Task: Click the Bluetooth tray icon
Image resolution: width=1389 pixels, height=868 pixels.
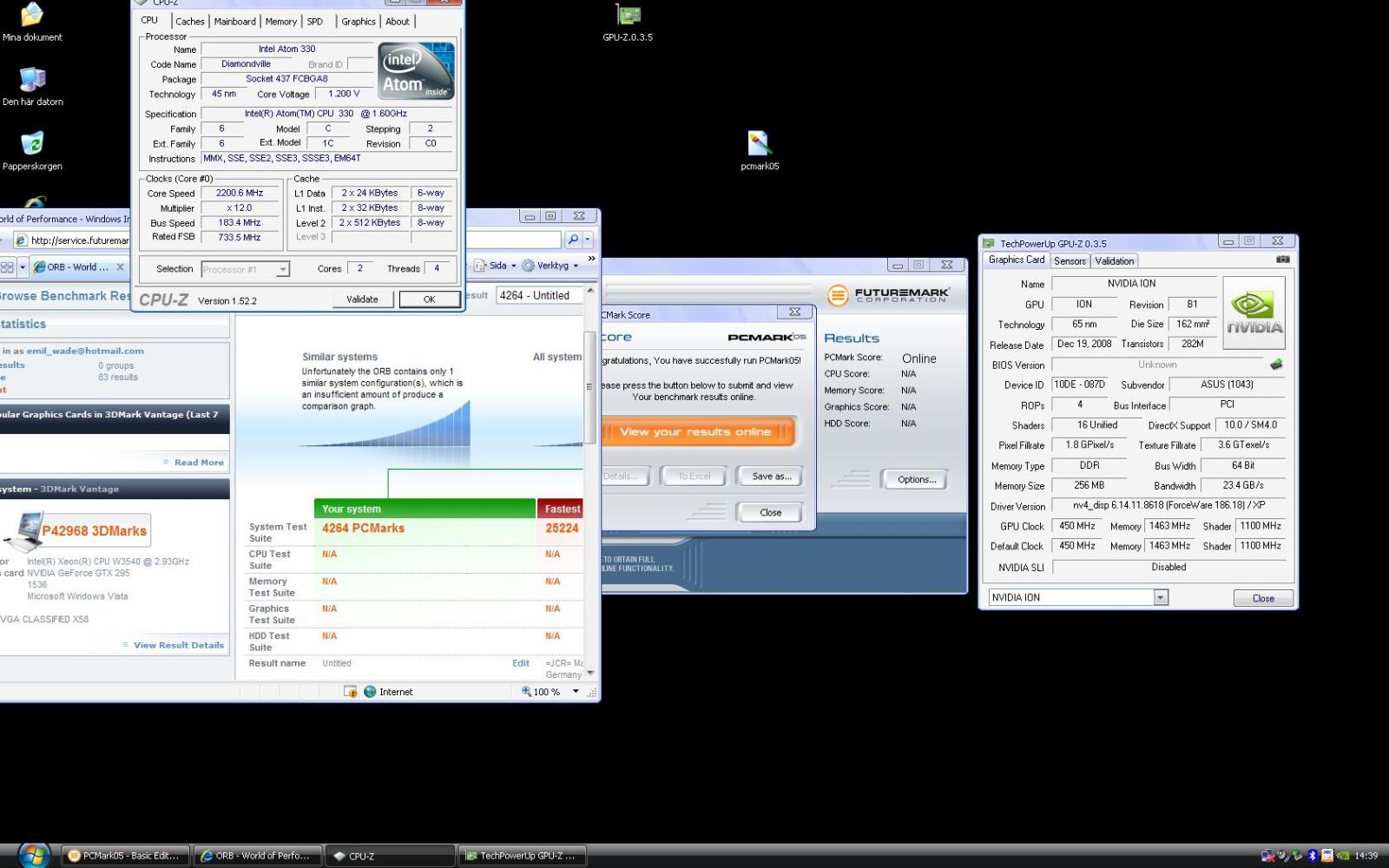Action: [1313, 856]
